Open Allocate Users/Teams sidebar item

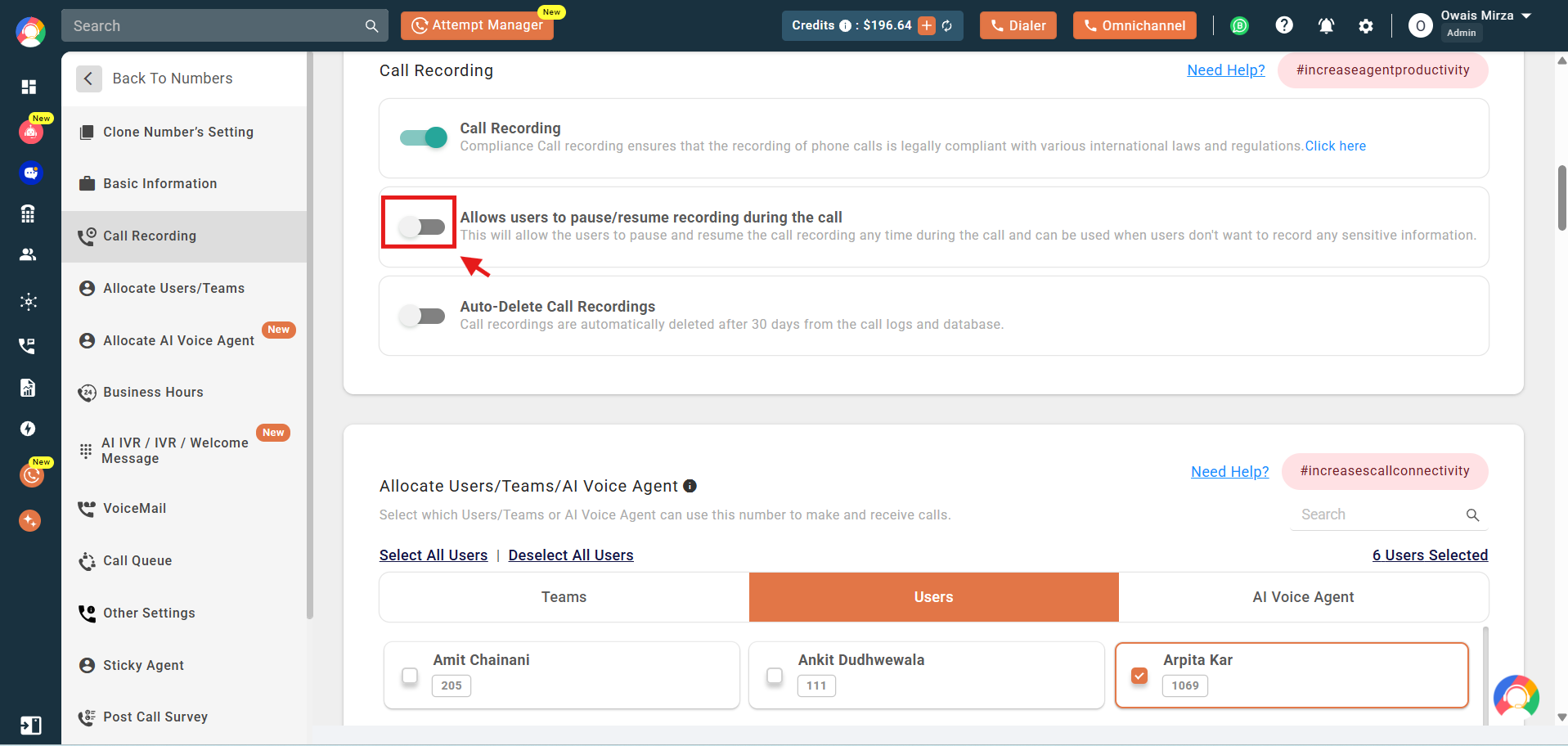coord(184,289)
